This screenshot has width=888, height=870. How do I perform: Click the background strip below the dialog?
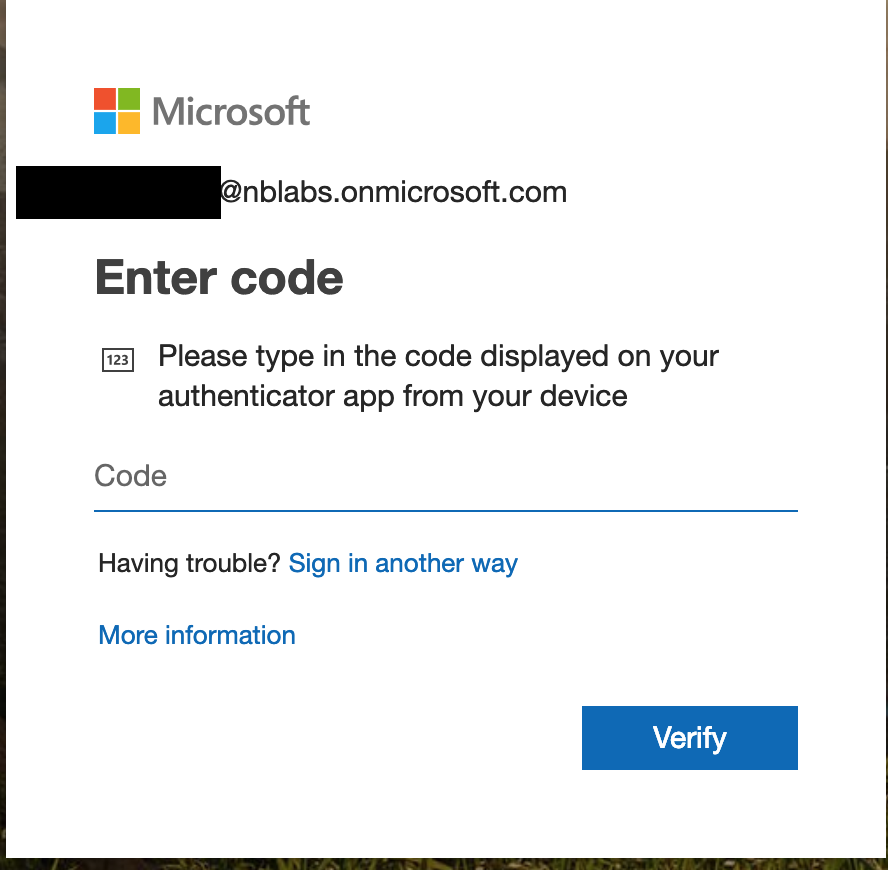[x=444, y=864]
